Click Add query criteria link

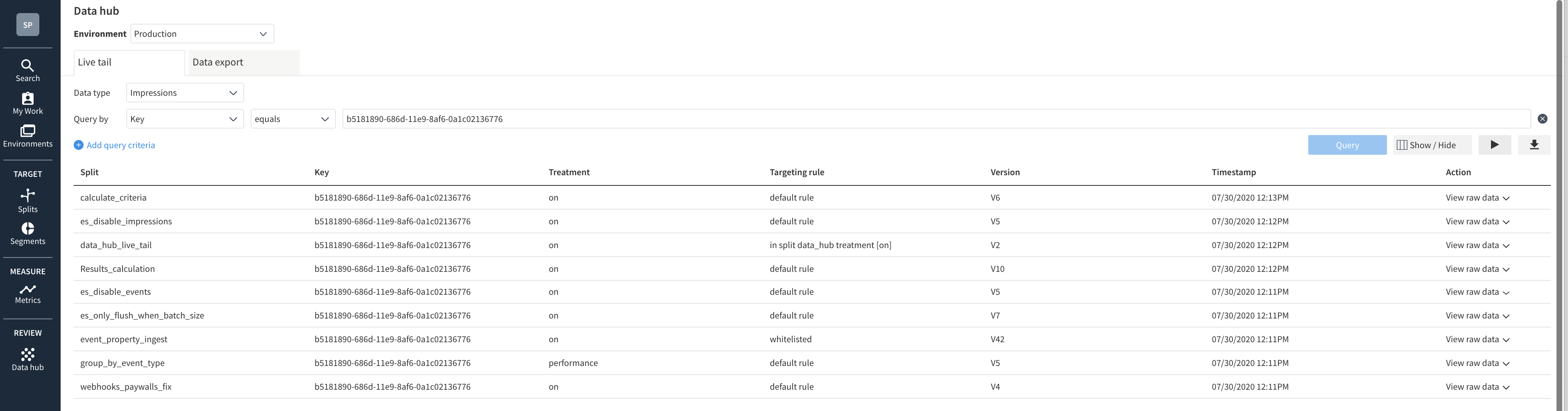pyautogui.click(x=114, y=145)
